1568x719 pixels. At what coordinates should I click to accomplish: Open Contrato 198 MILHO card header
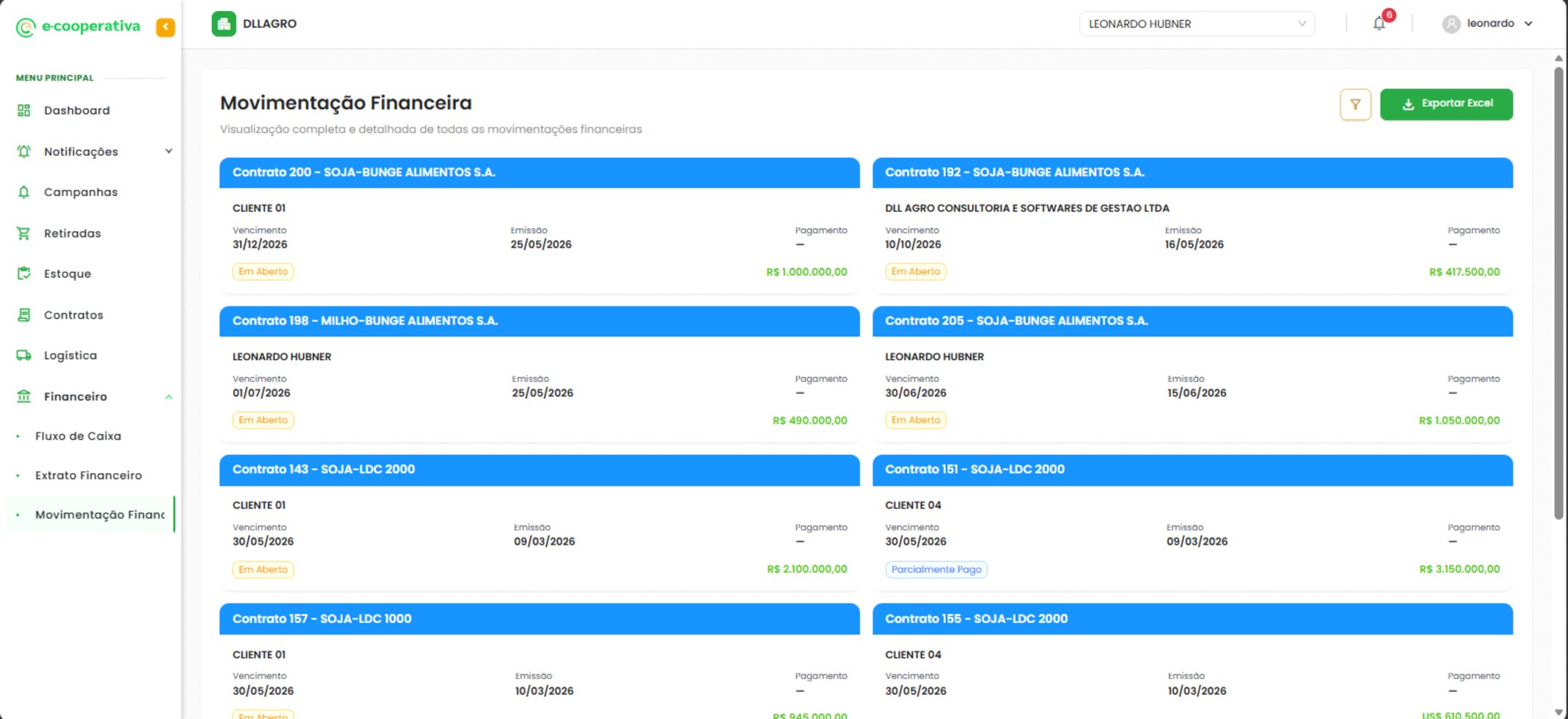point(540,322)
